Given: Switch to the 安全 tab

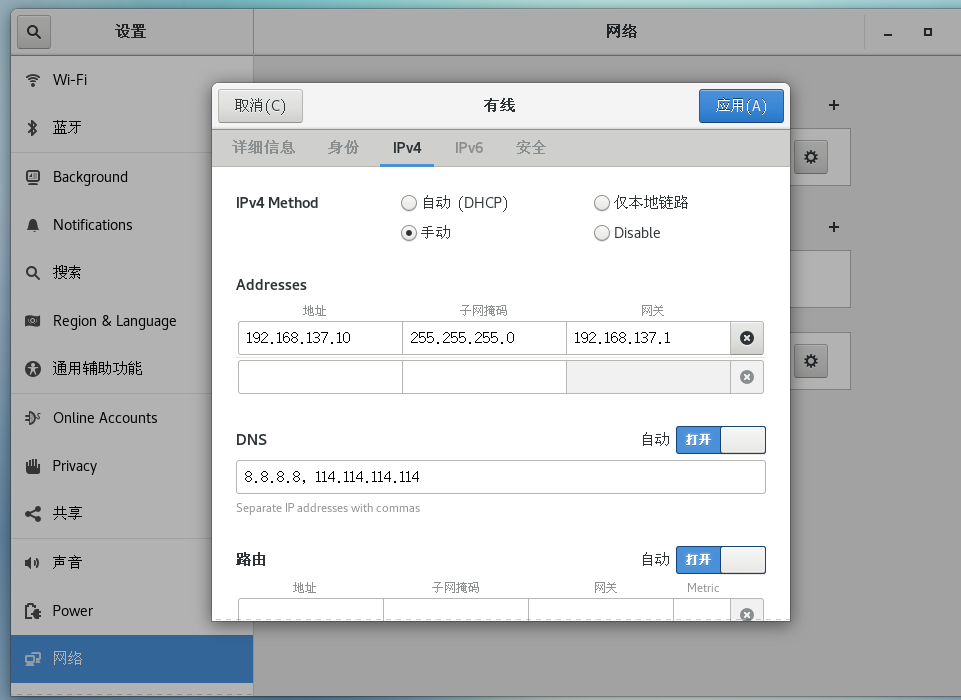Looking at the screenshot, I should pyautogui.click(x=531, y=148).
